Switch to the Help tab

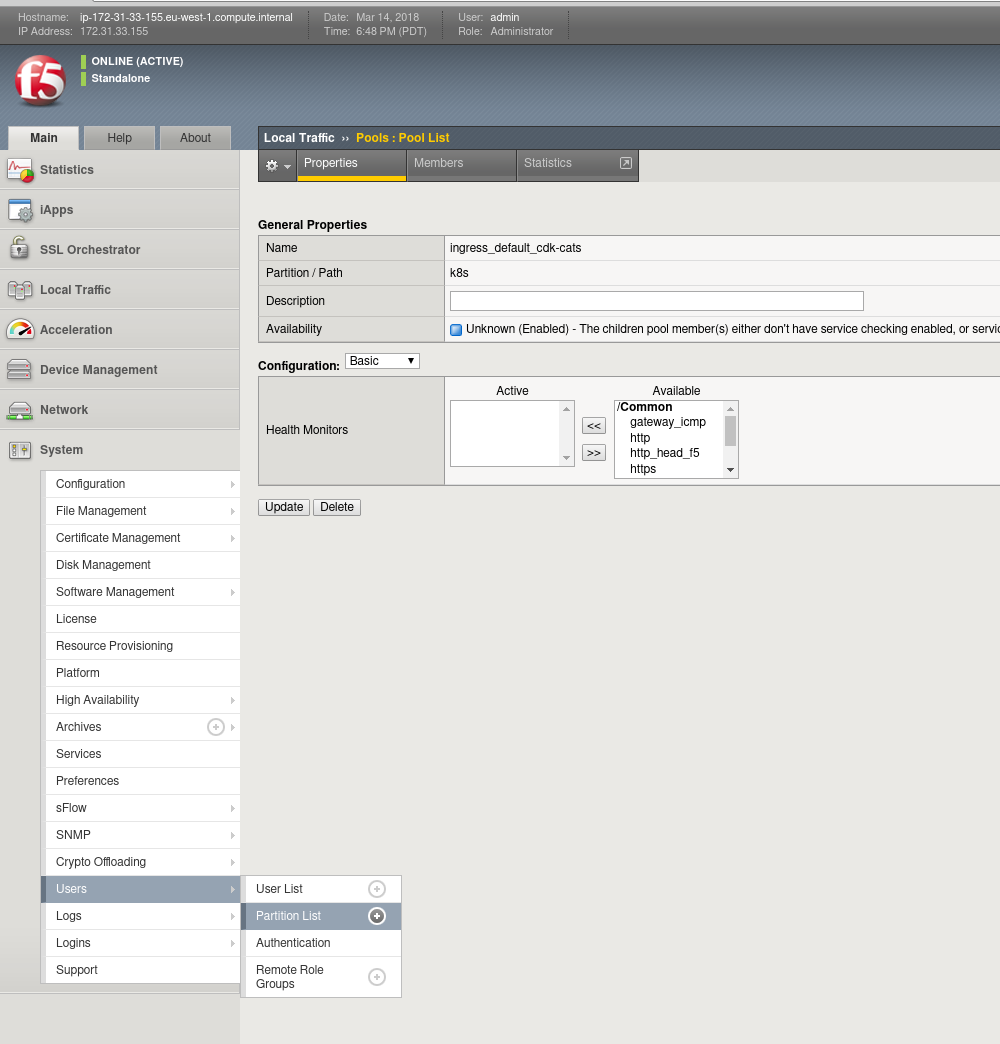(120, 138)
